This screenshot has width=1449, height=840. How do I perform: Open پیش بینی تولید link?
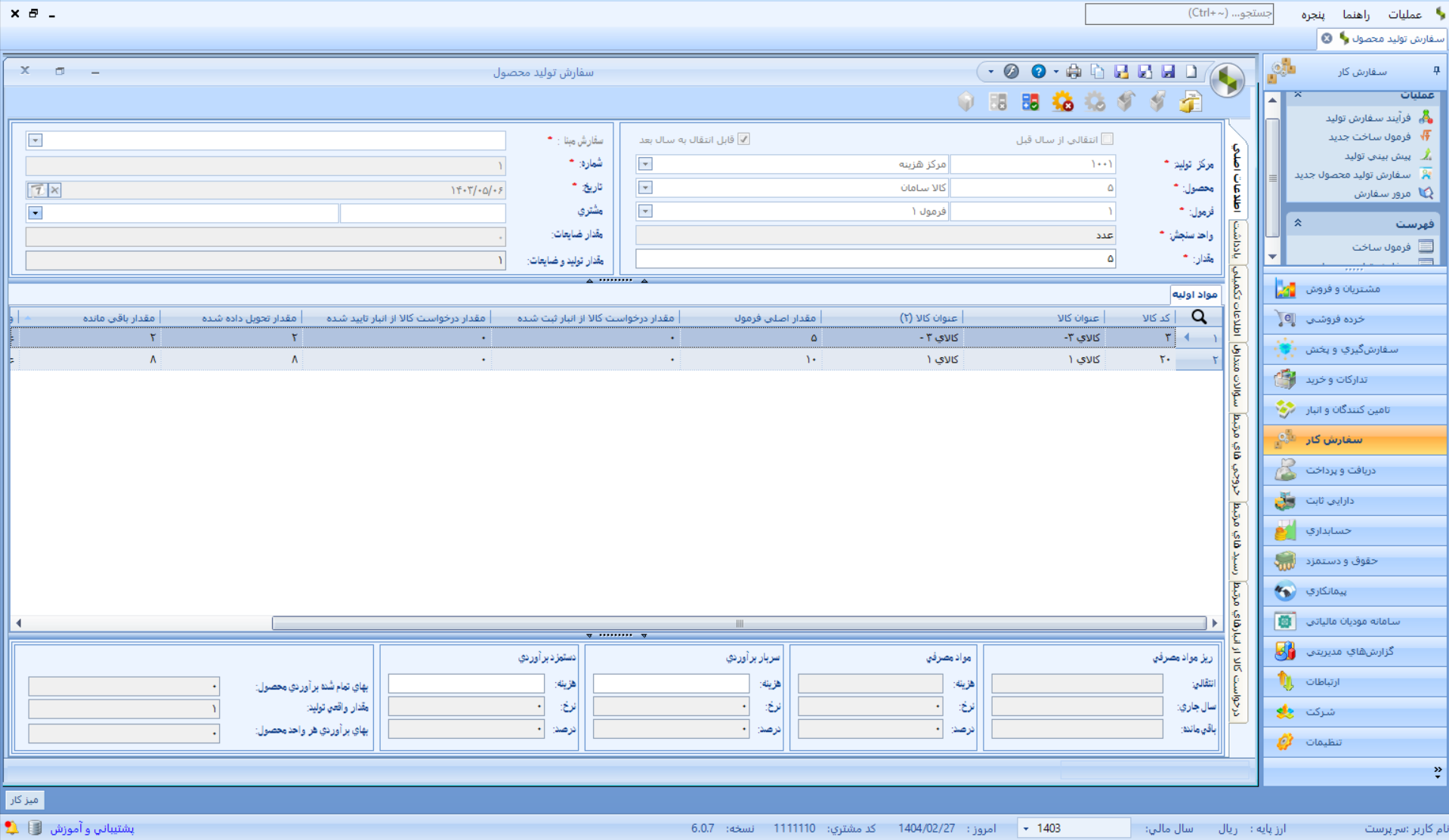click(x=1377, y=156)
